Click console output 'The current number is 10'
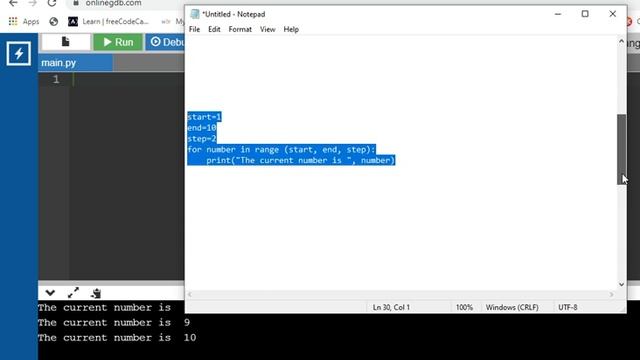 [117, 338]
